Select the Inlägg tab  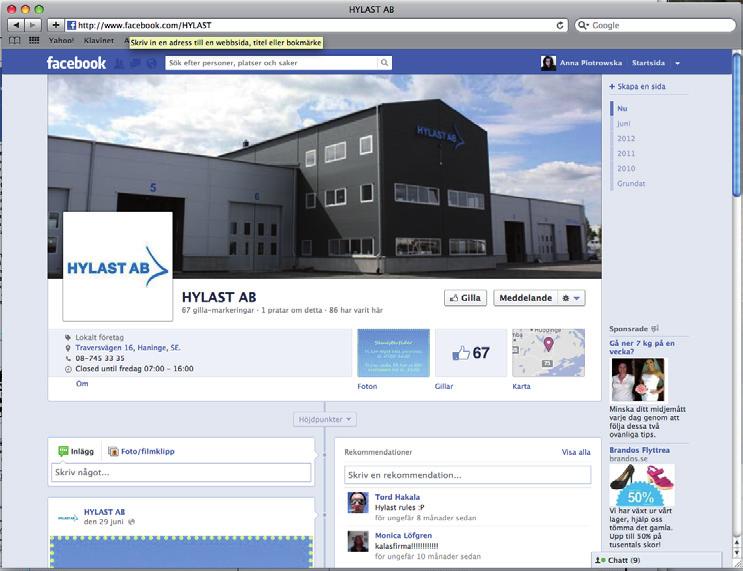pyautogui.click(x=76, y=451)
